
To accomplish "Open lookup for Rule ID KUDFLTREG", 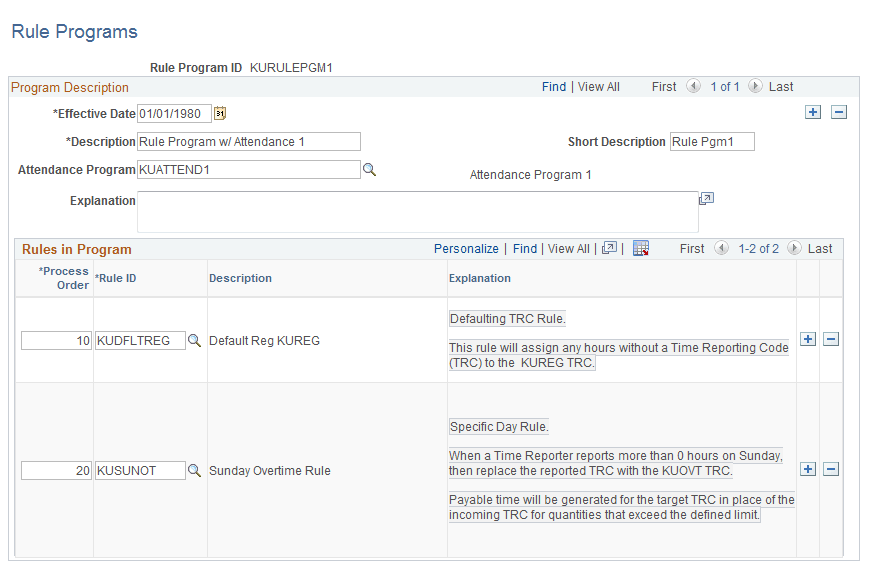I will pyautogui.click(x=194, y=340).
